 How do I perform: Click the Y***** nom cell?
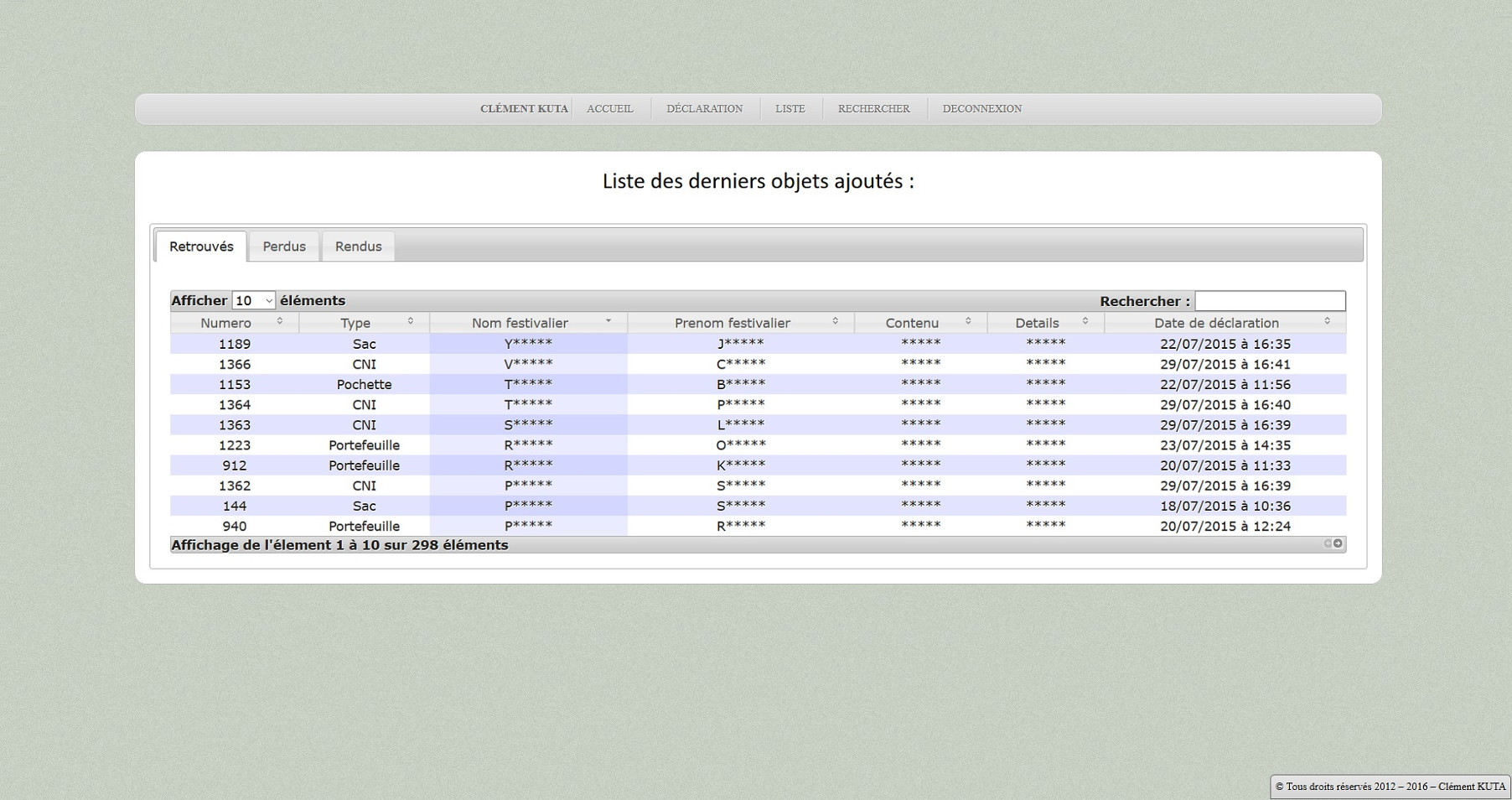point(529,344)
